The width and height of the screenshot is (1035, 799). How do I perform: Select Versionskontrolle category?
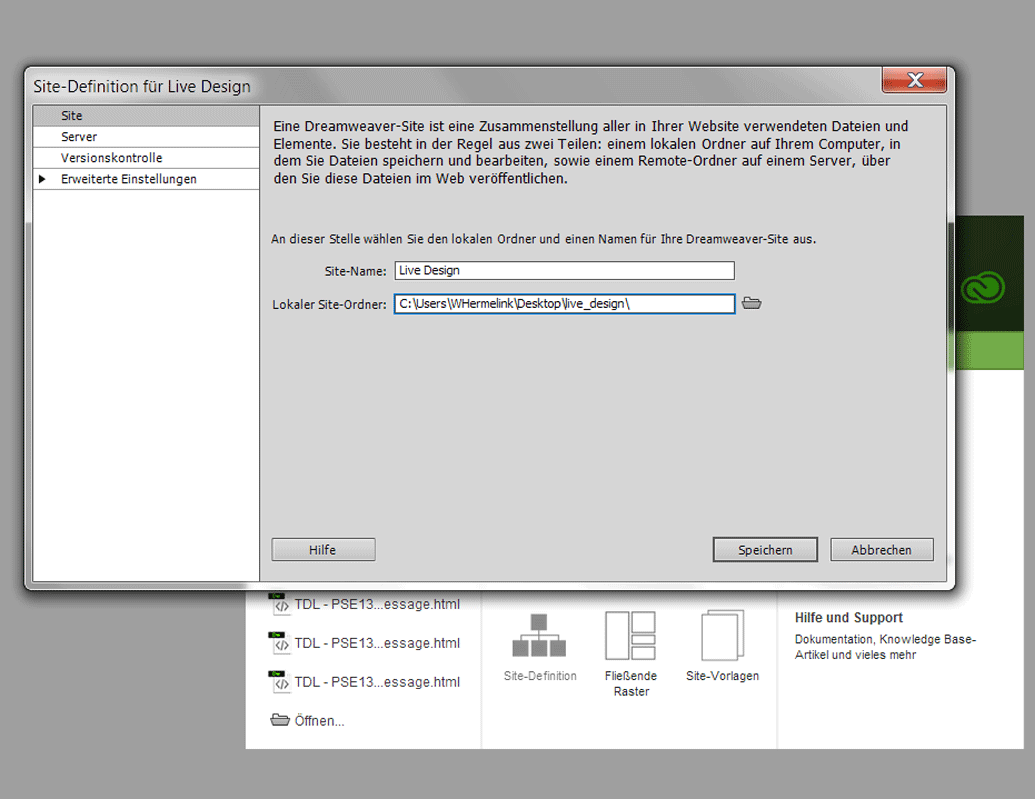coord(146,158)
